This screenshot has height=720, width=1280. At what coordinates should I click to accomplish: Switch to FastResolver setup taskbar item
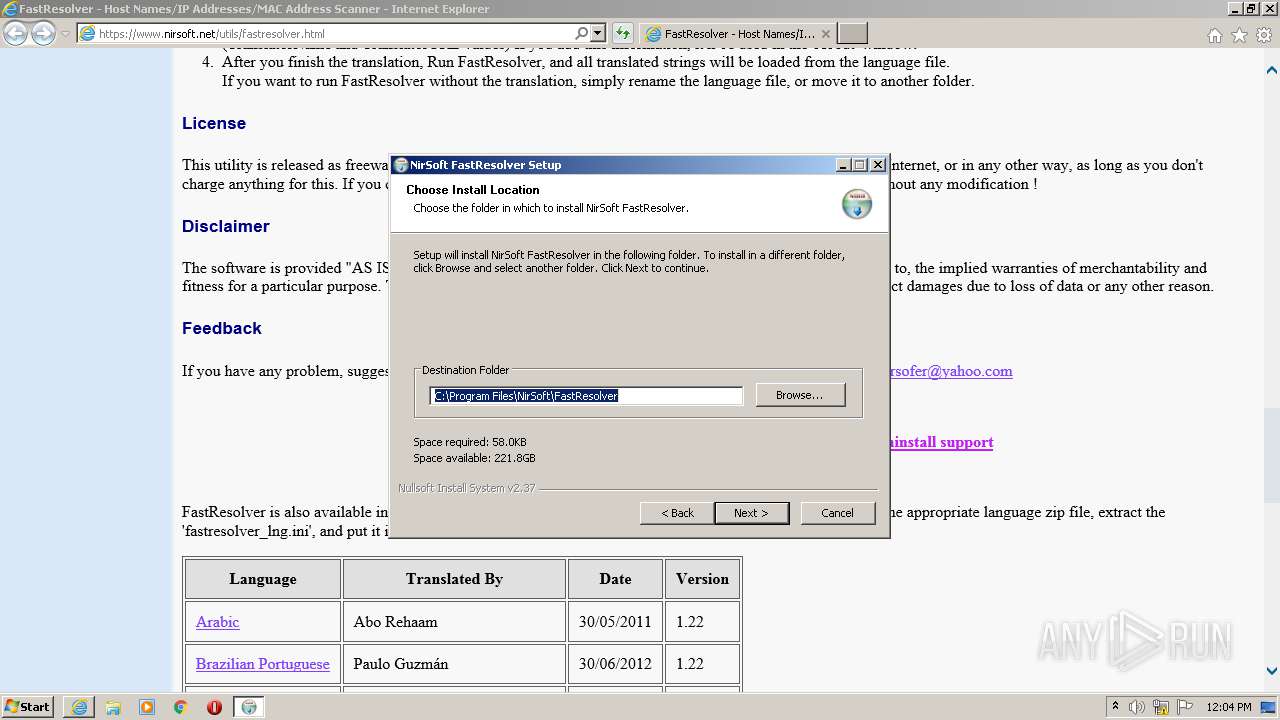tap(249, 707)
